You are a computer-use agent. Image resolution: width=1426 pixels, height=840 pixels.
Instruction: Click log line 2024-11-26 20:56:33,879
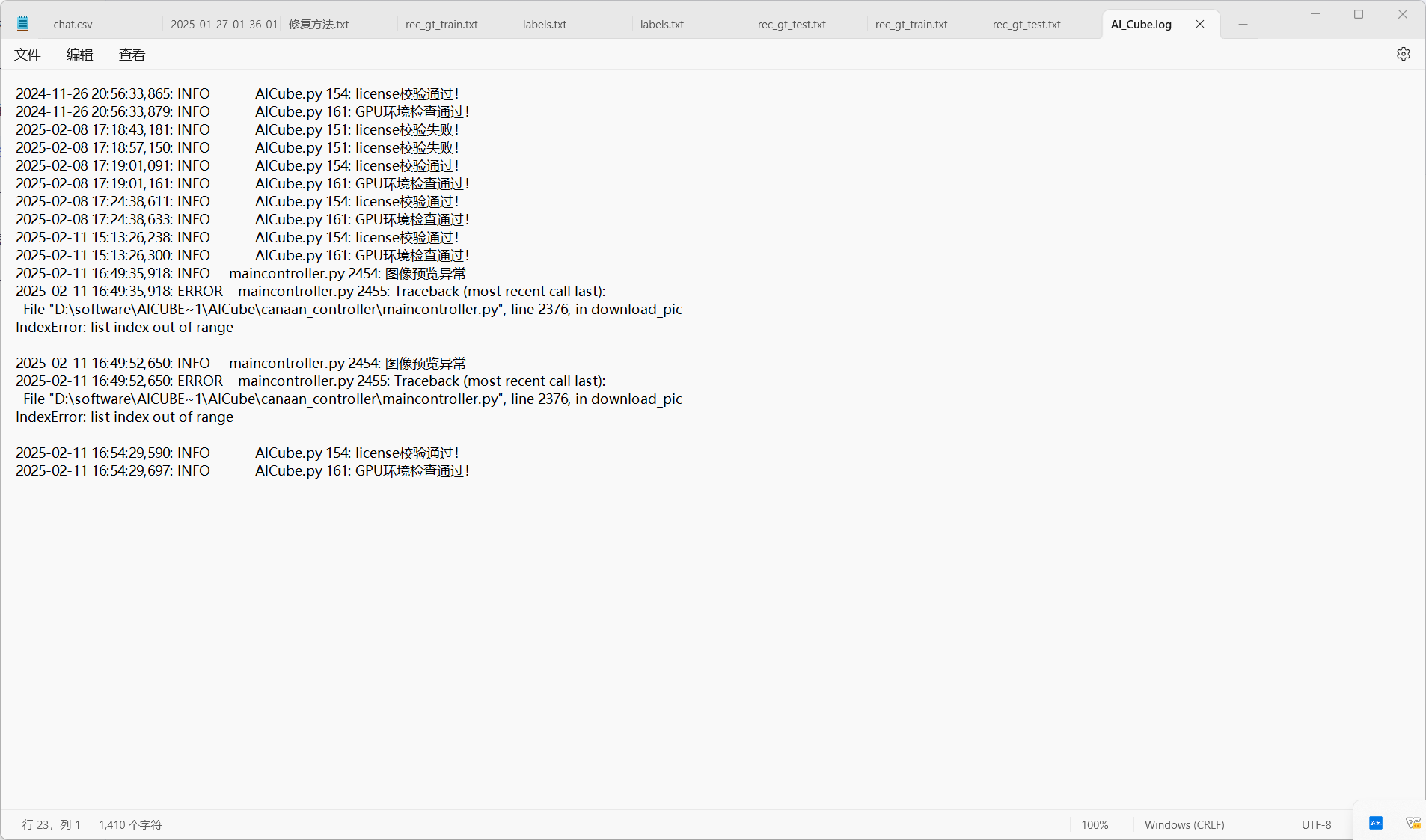tap(242, 111)
